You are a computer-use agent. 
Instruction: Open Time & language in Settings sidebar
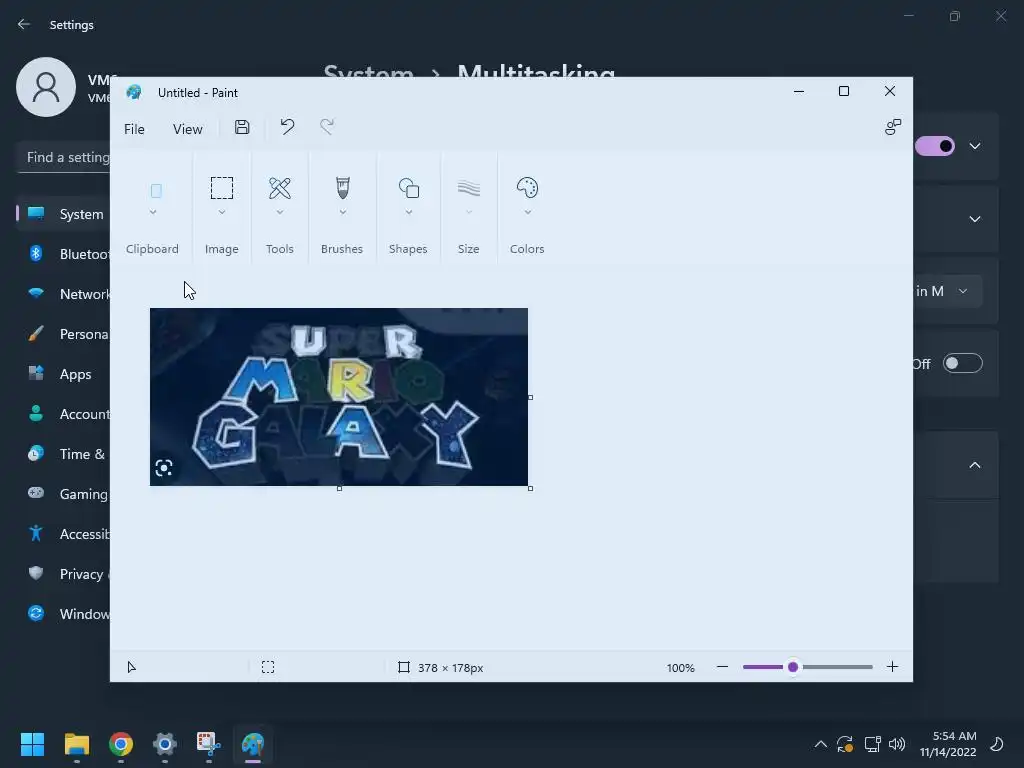coord(64,454)
